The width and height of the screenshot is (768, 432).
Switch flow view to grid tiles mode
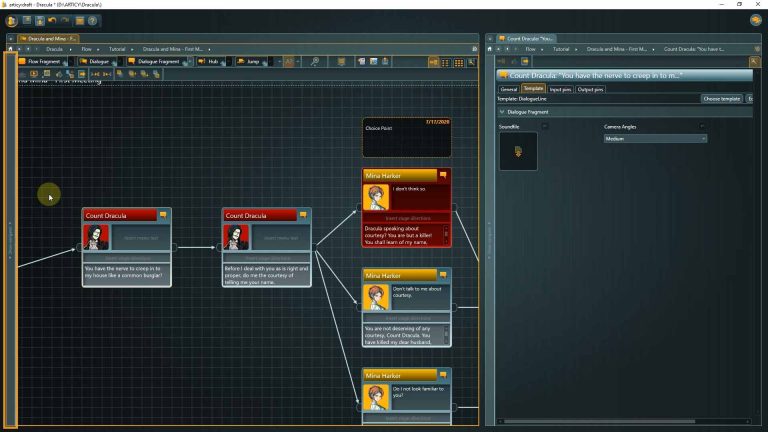click(458, 62)
